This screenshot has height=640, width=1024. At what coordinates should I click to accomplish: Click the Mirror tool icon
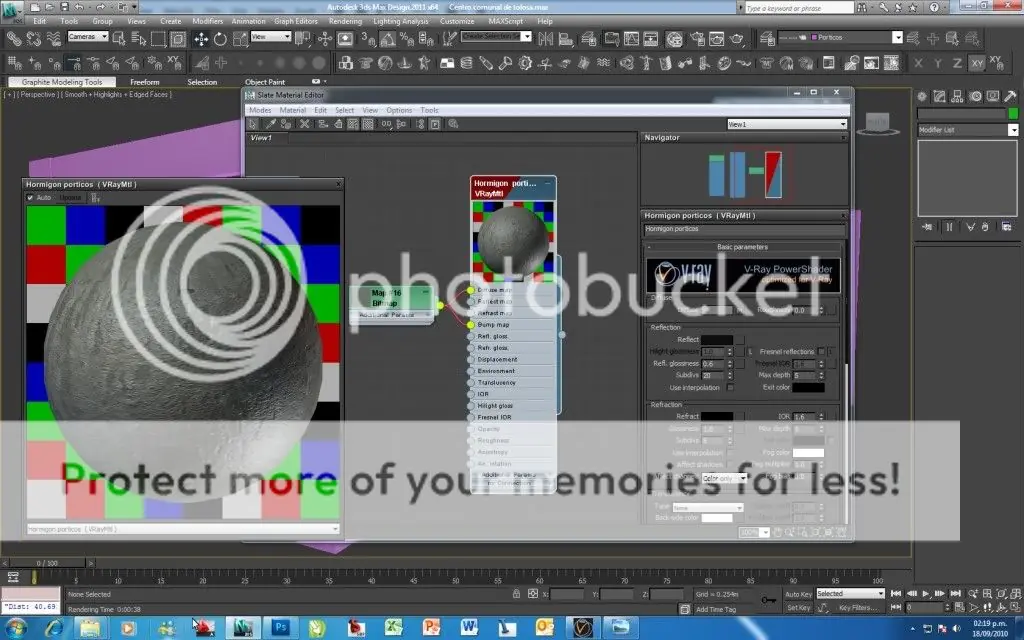pos(545,39)
